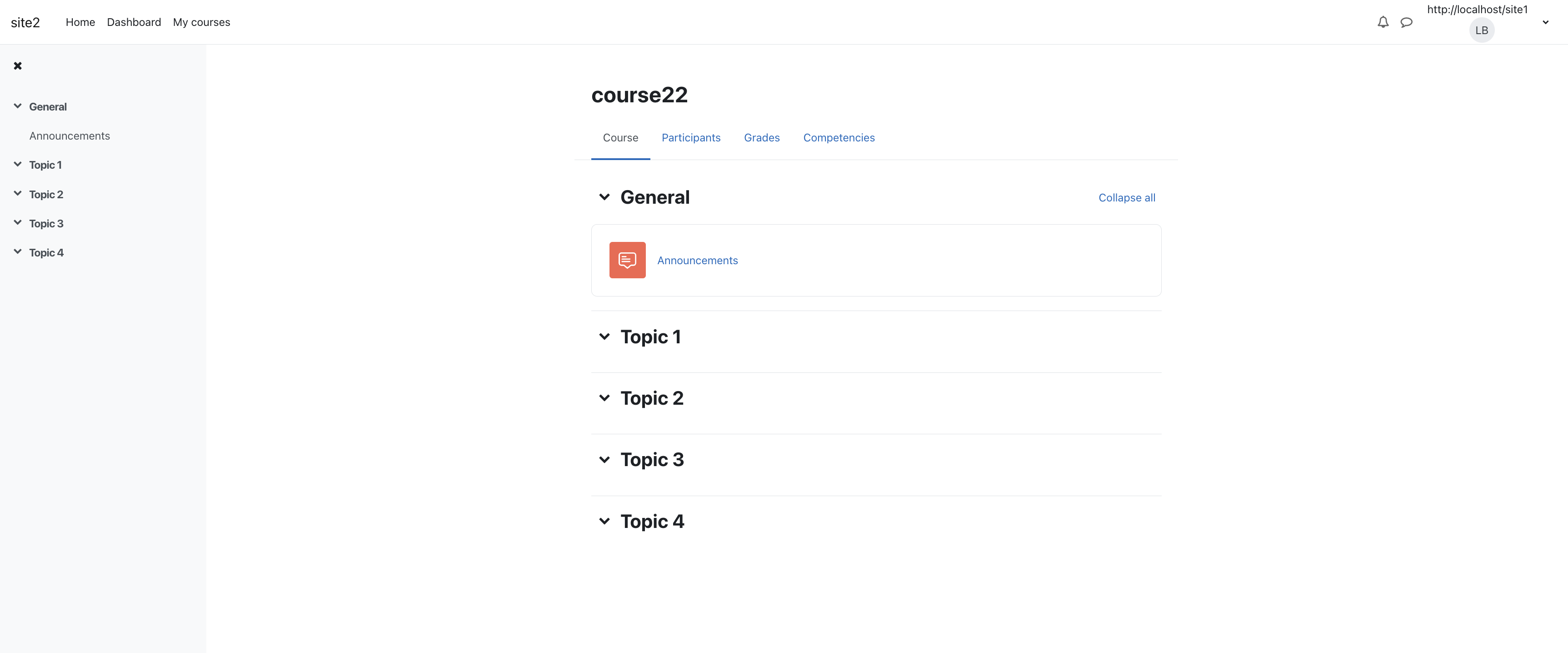Jump to Topic 2 in course index
The image size is (1568, 653).
[x=46, y=194]
